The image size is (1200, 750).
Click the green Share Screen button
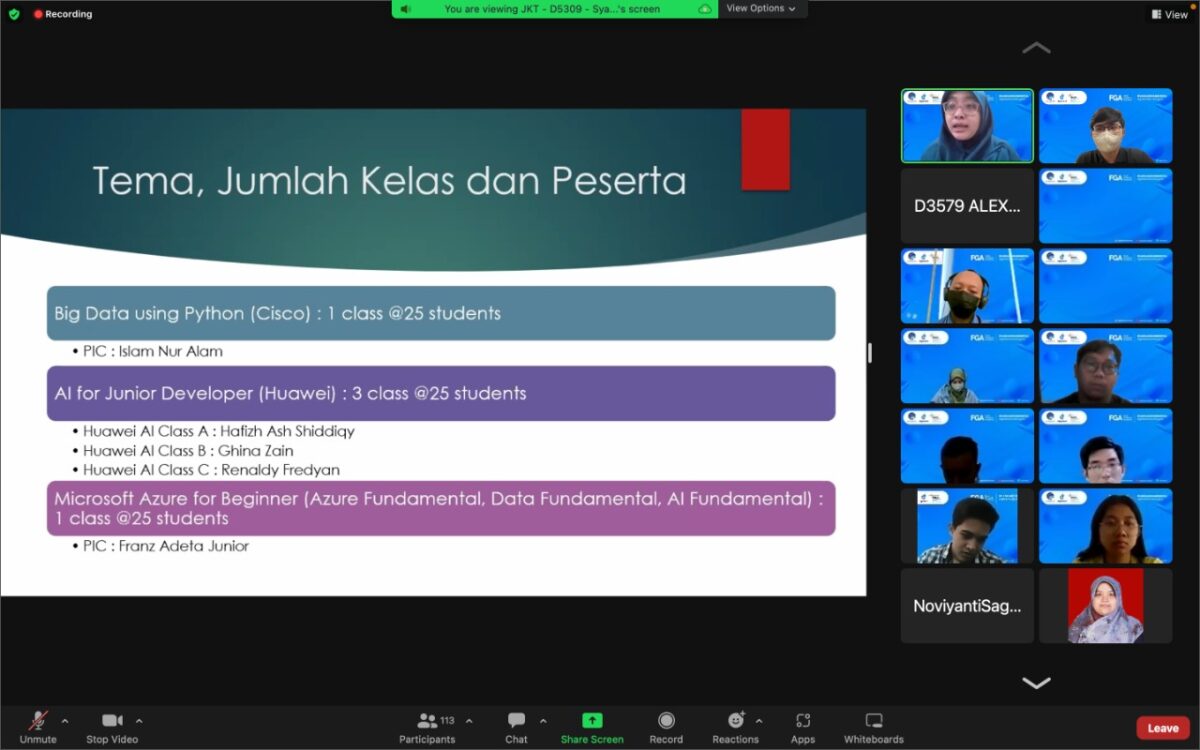point(592,727)
